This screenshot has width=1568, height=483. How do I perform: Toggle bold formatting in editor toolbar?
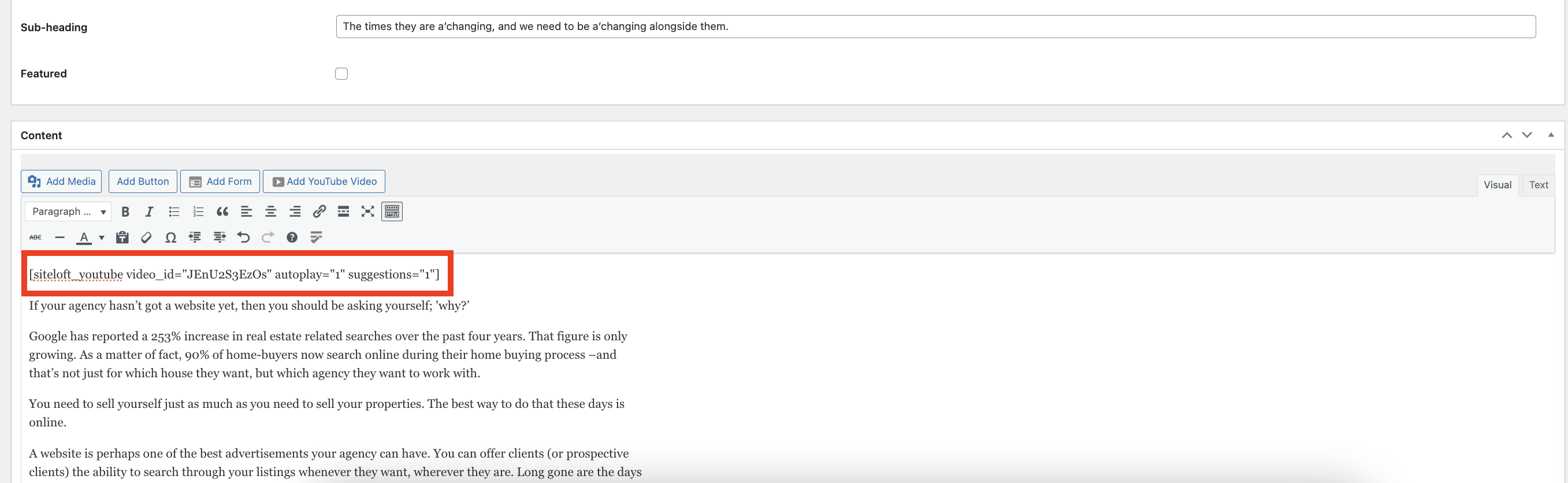tap(125, 211)
